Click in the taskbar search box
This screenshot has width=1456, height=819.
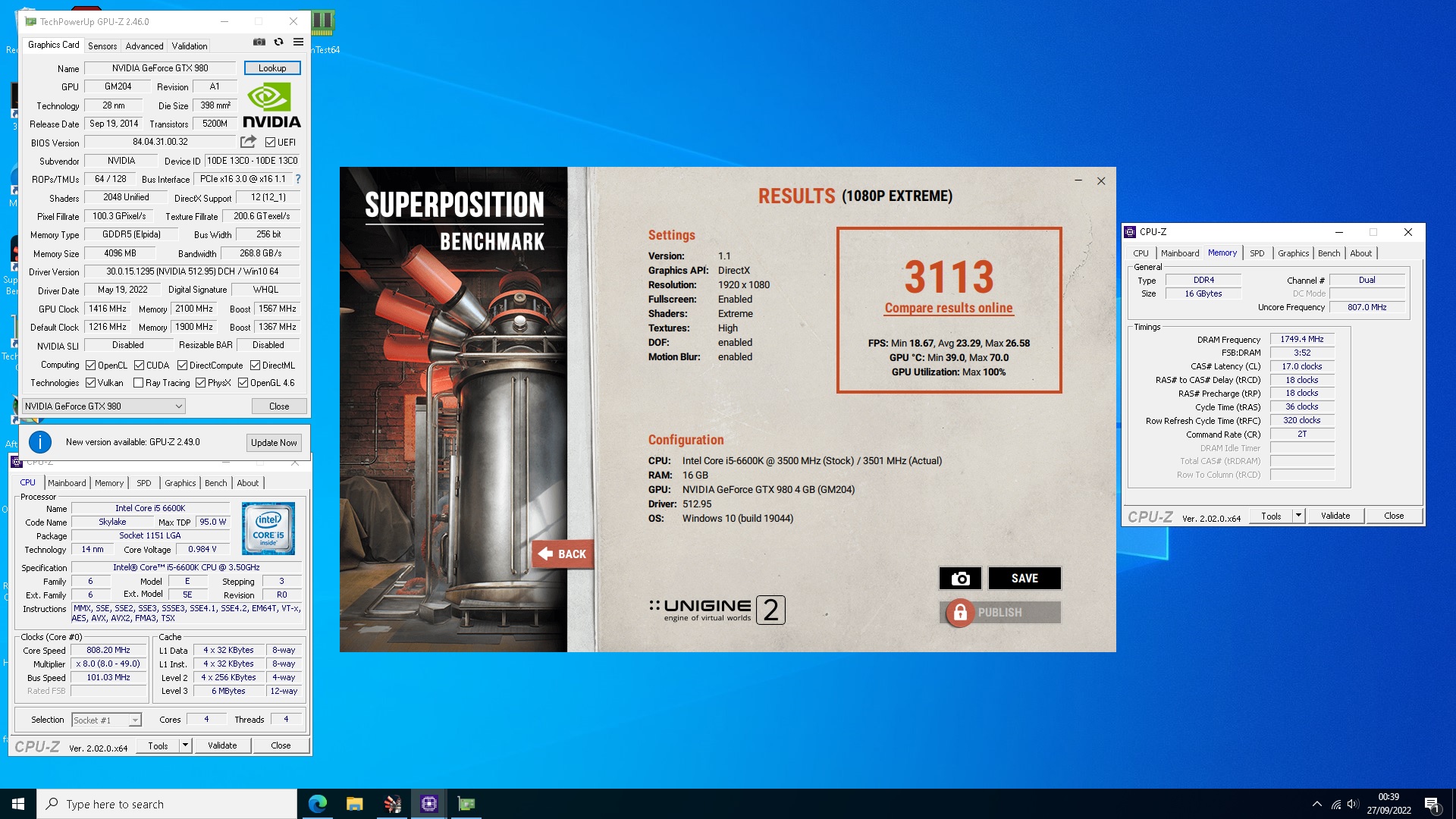pos(167,804)
